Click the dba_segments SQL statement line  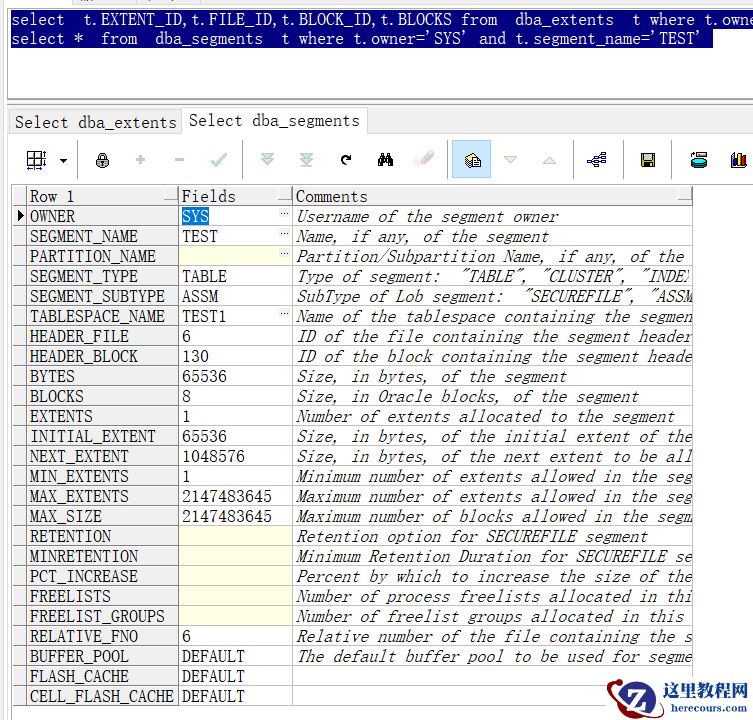click(355, 38)
